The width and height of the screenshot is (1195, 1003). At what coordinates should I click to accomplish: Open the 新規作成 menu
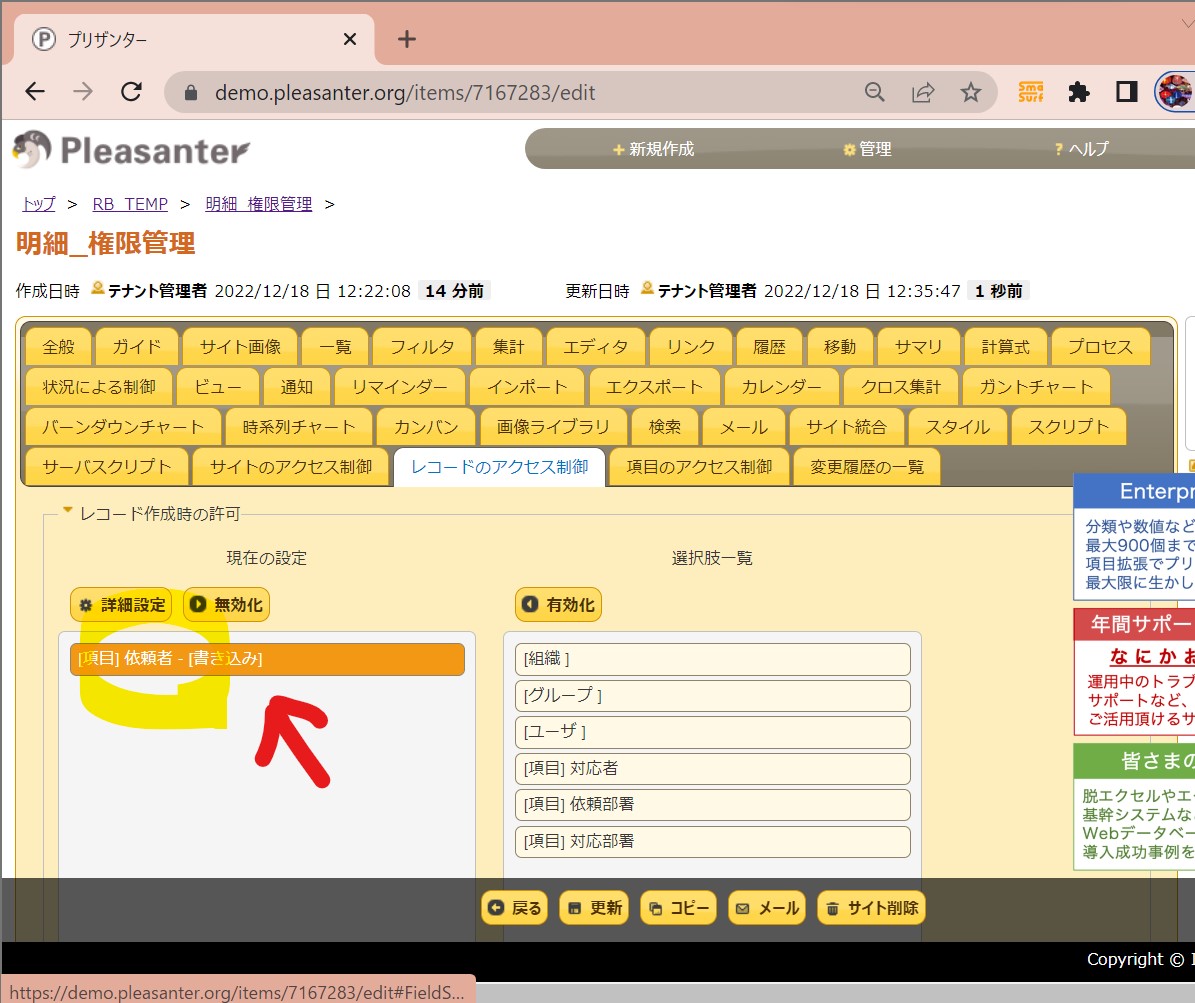tap(654, 149)
